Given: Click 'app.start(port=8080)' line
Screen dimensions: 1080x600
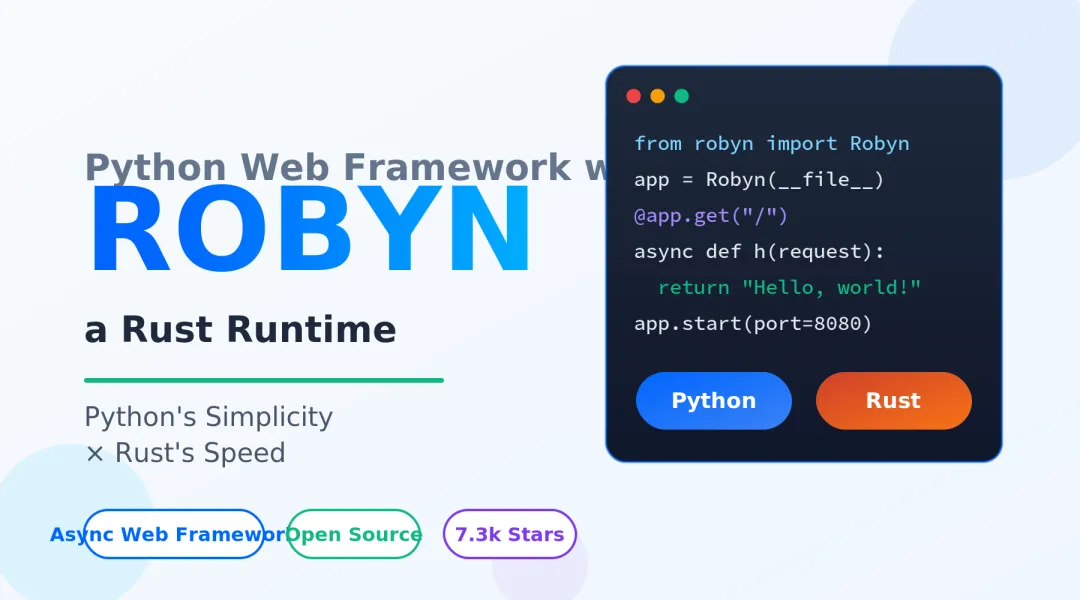Looking at the screenshot, I should (753, 323).
